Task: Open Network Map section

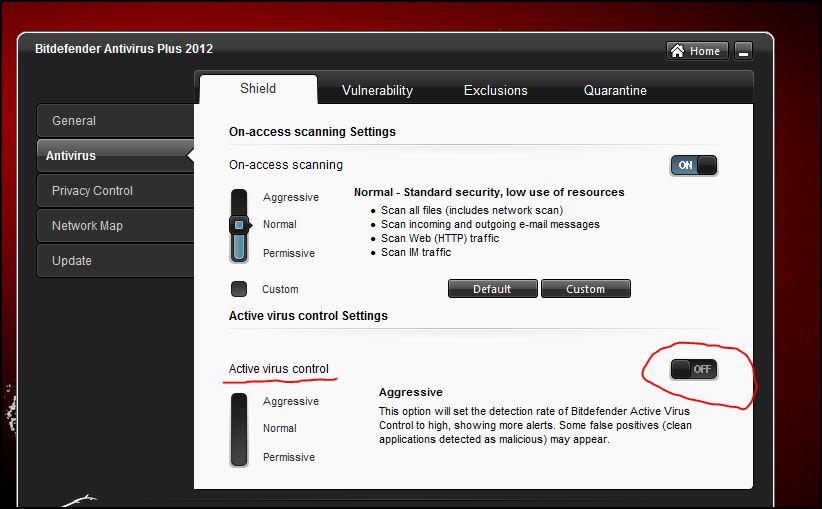Action: pos(115,226)
